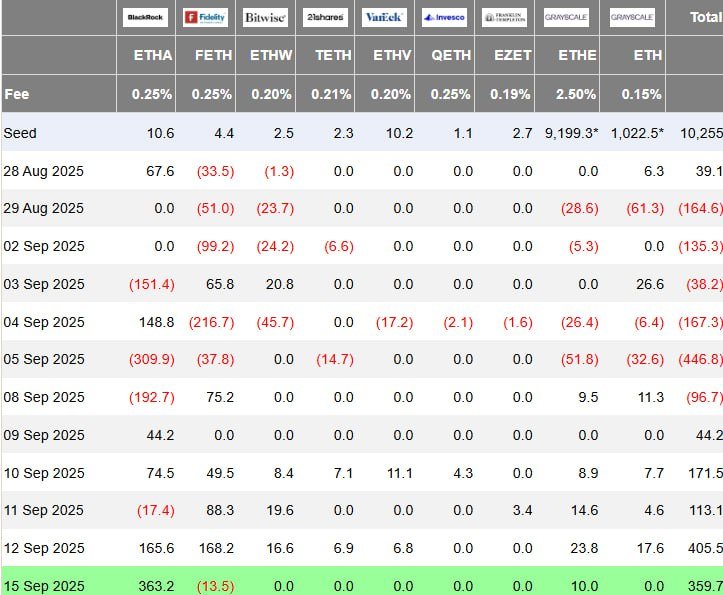The height and width of the screenshot is (595, 723).
Task: Click the (164.6) total value
Action: 700,208
